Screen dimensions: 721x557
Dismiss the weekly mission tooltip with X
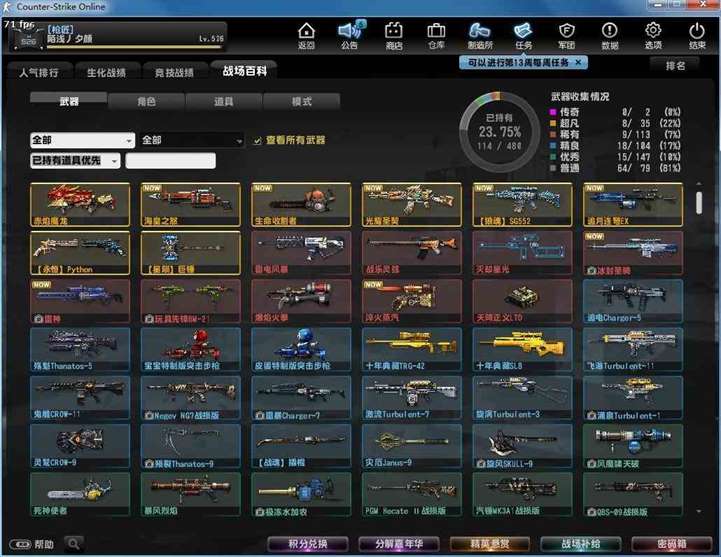[x=578, y=62]
